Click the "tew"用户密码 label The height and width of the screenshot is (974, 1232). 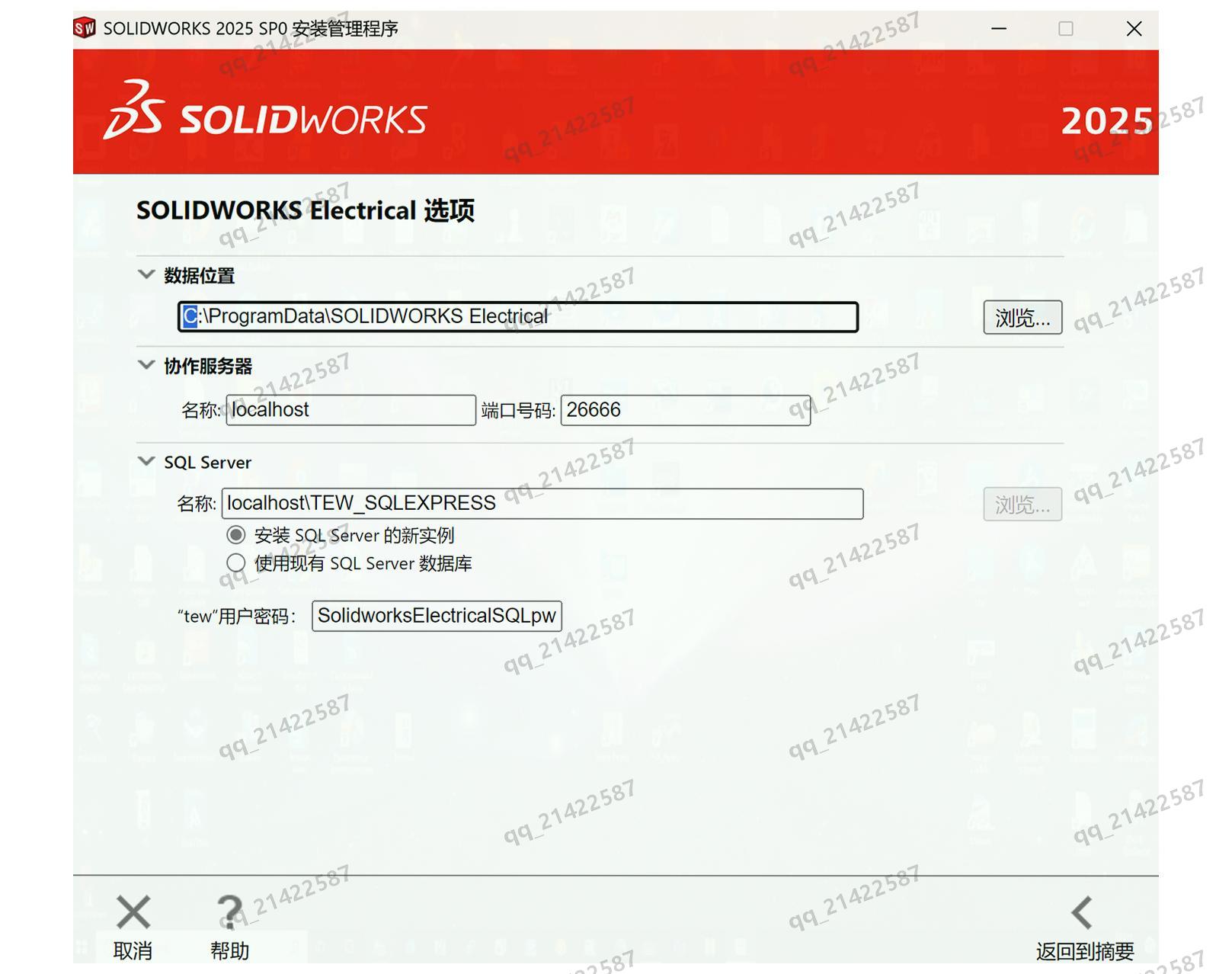[237, 616]
